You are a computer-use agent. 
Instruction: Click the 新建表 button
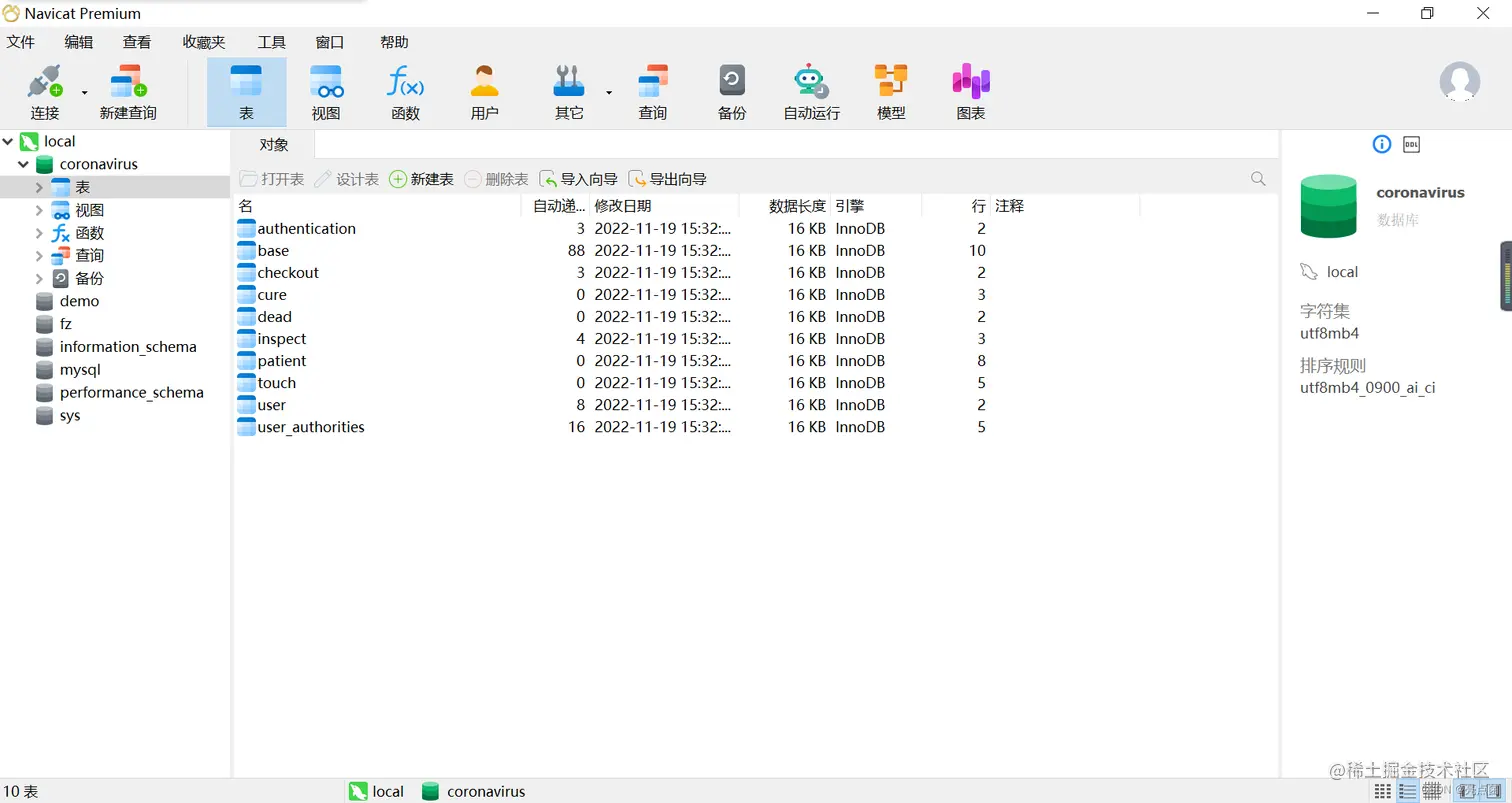click(421, 179)
